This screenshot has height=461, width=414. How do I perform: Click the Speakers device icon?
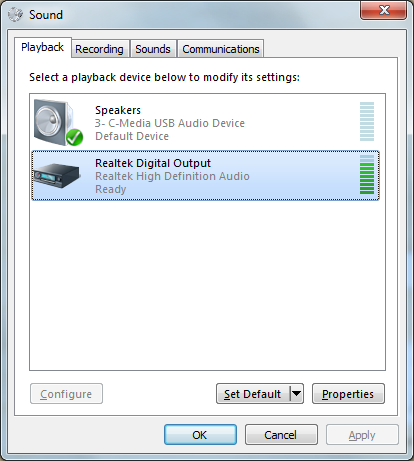coord(57,122)
